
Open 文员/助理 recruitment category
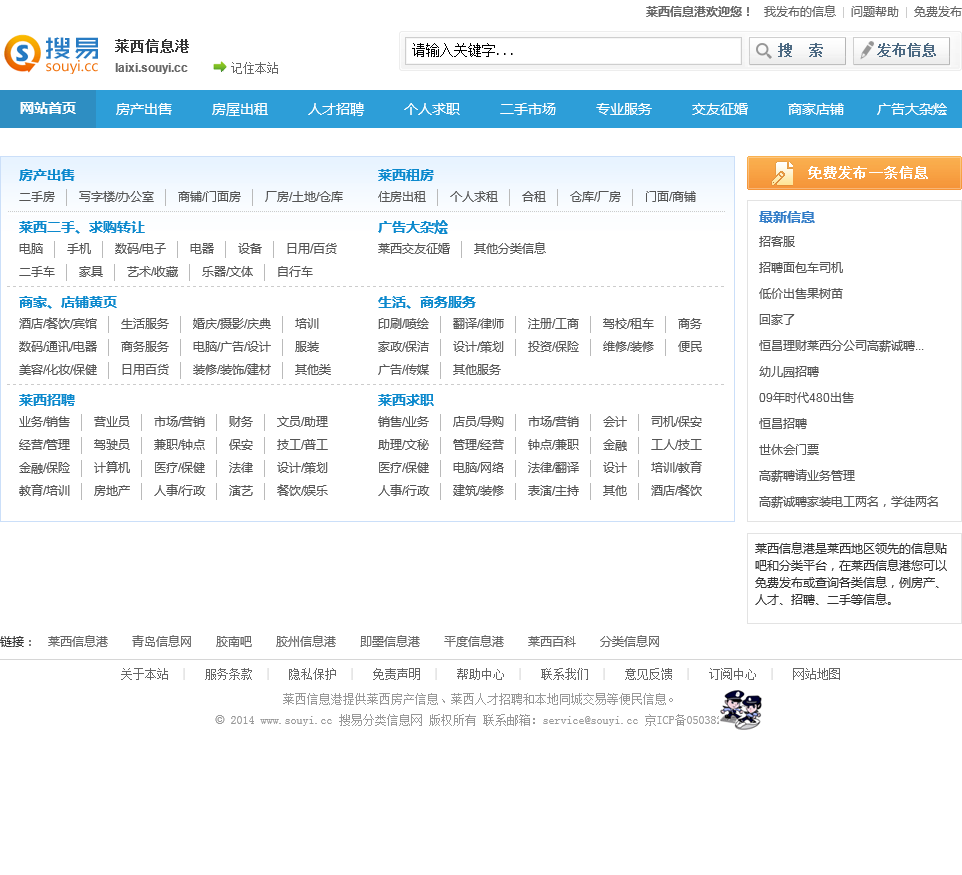[302, 422]
